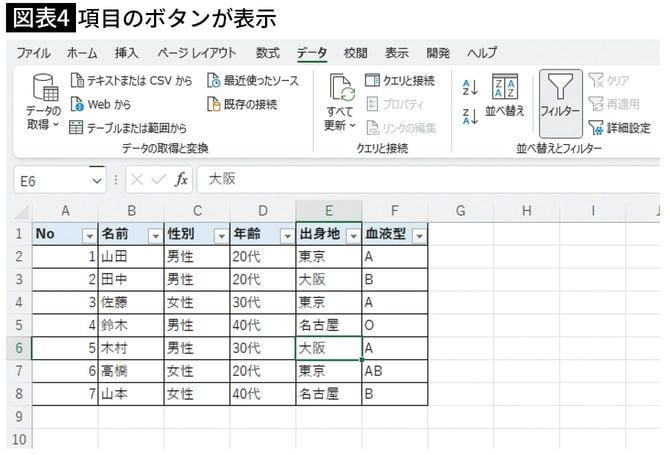Screen dimensions: 670x455
Task: Switch to the ホーム tab
Action: 82,53
